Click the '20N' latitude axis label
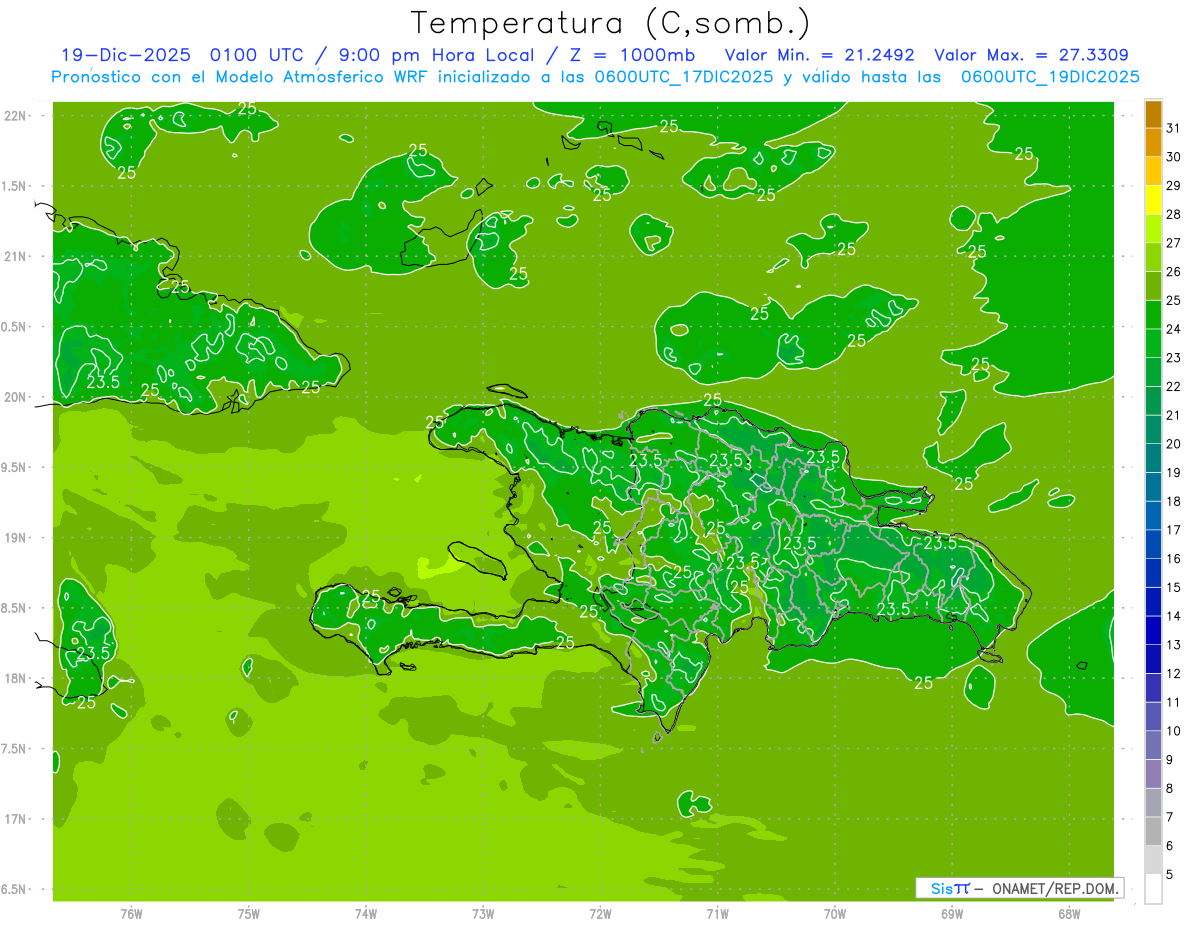Viewport: 1200px width, 927px height. coord(16,398)
